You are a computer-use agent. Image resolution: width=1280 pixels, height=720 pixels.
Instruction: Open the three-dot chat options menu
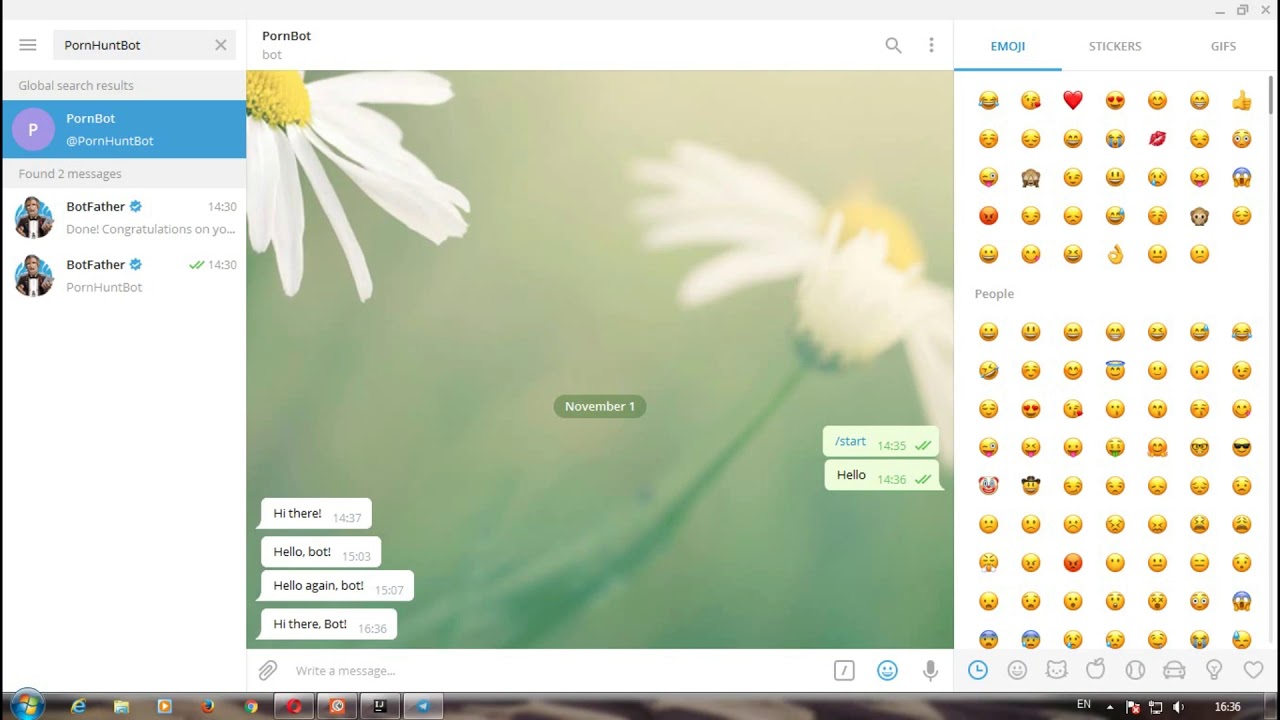pyautogui.click(x=931, y=45)
